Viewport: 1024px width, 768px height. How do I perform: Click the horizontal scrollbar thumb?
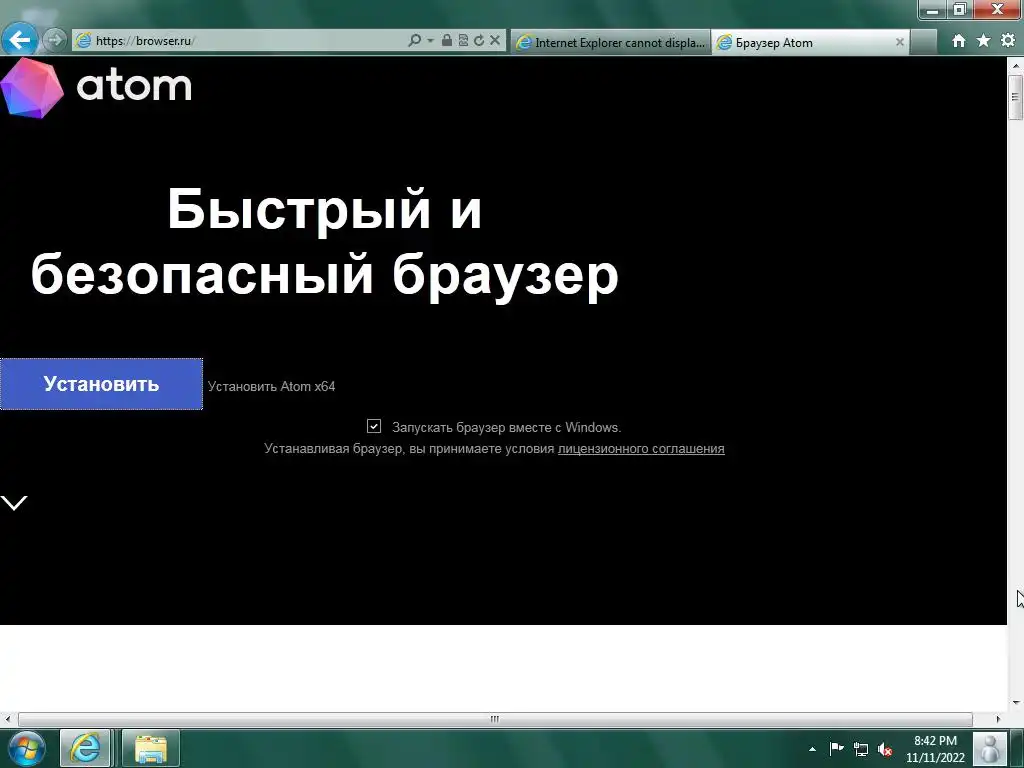[x=495, y=719]
